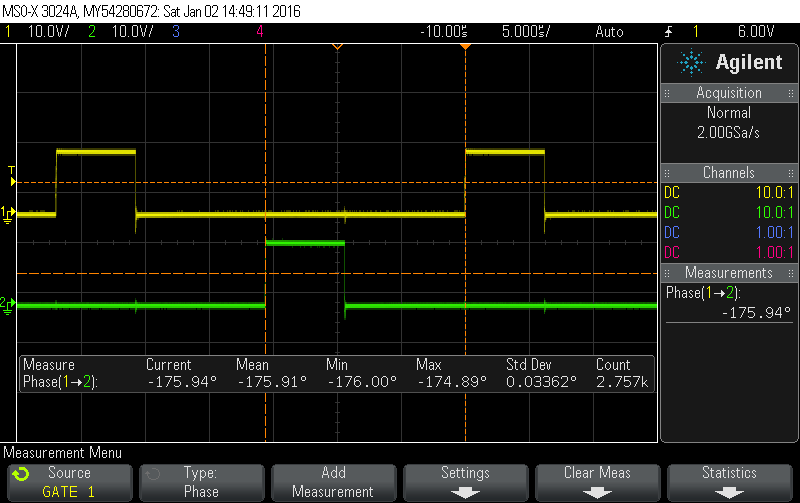800x503 pixels.
Task: Click the rising edge trigger icon
Action: [x=669, y=31]
